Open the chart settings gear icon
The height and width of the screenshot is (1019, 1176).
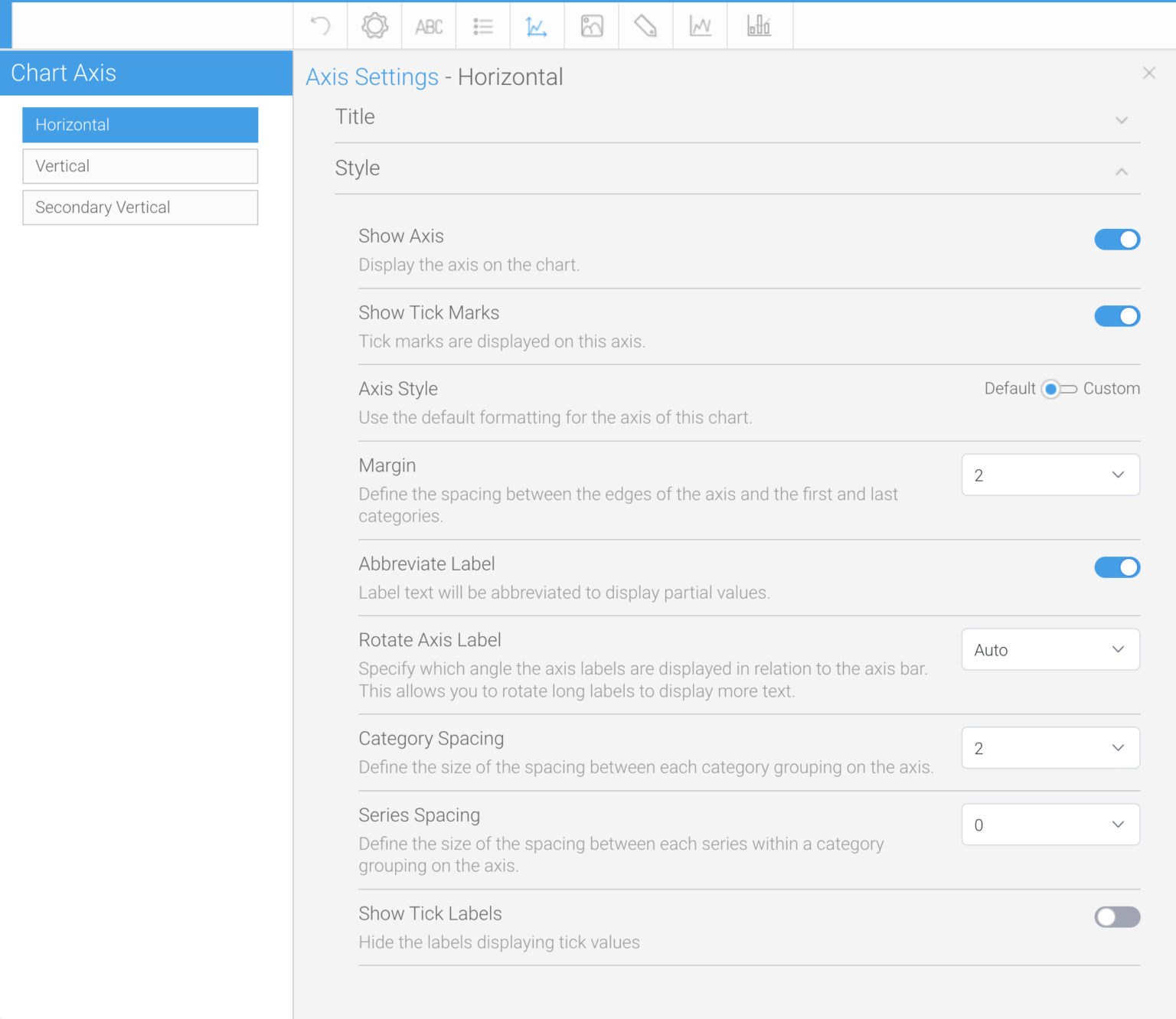(374, 25)
